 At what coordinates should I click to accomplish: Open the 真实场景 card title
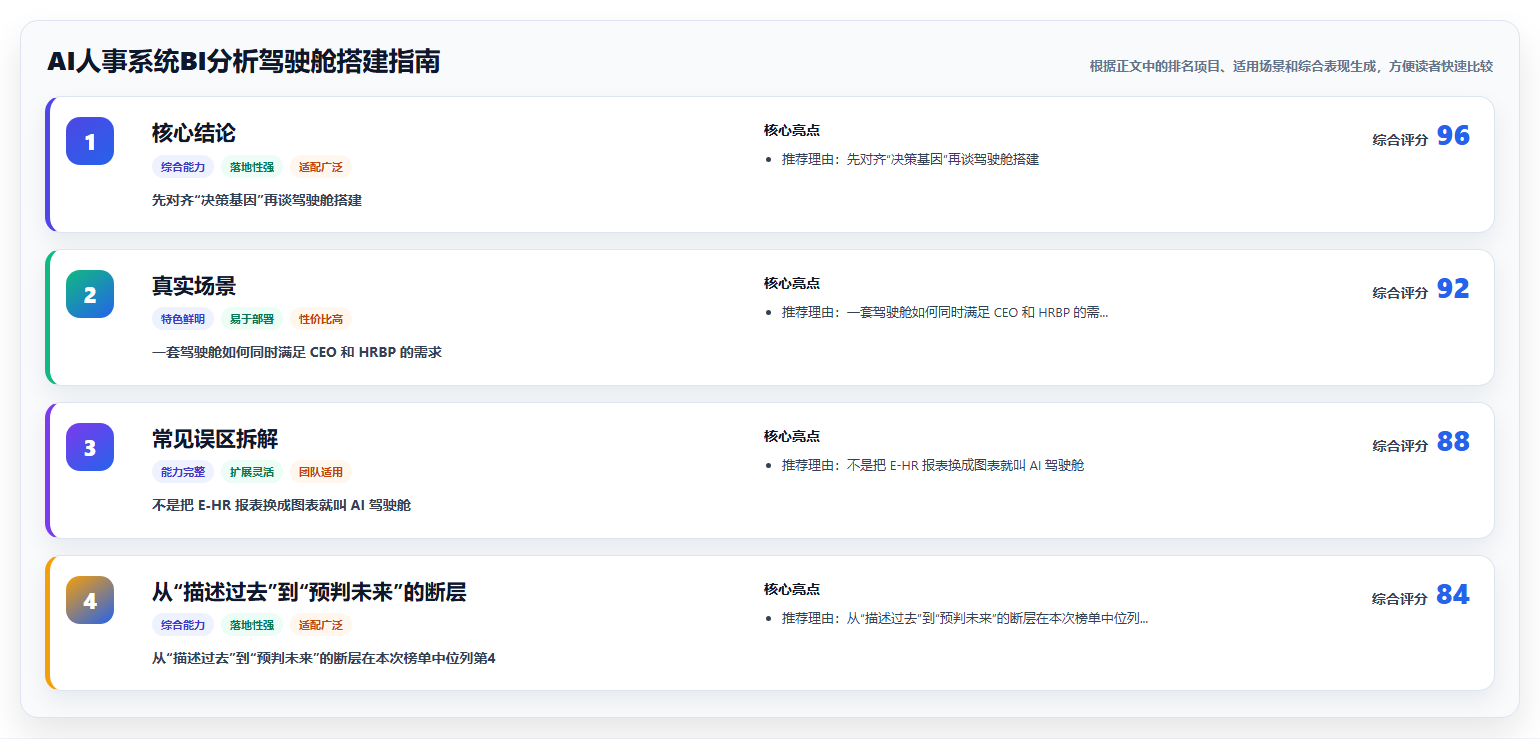pos(194,286)
